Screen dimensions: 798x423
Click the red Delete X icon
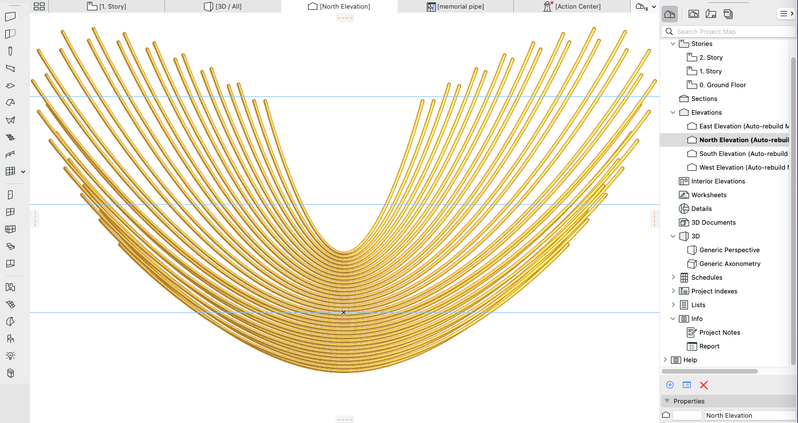coord(704,385)
